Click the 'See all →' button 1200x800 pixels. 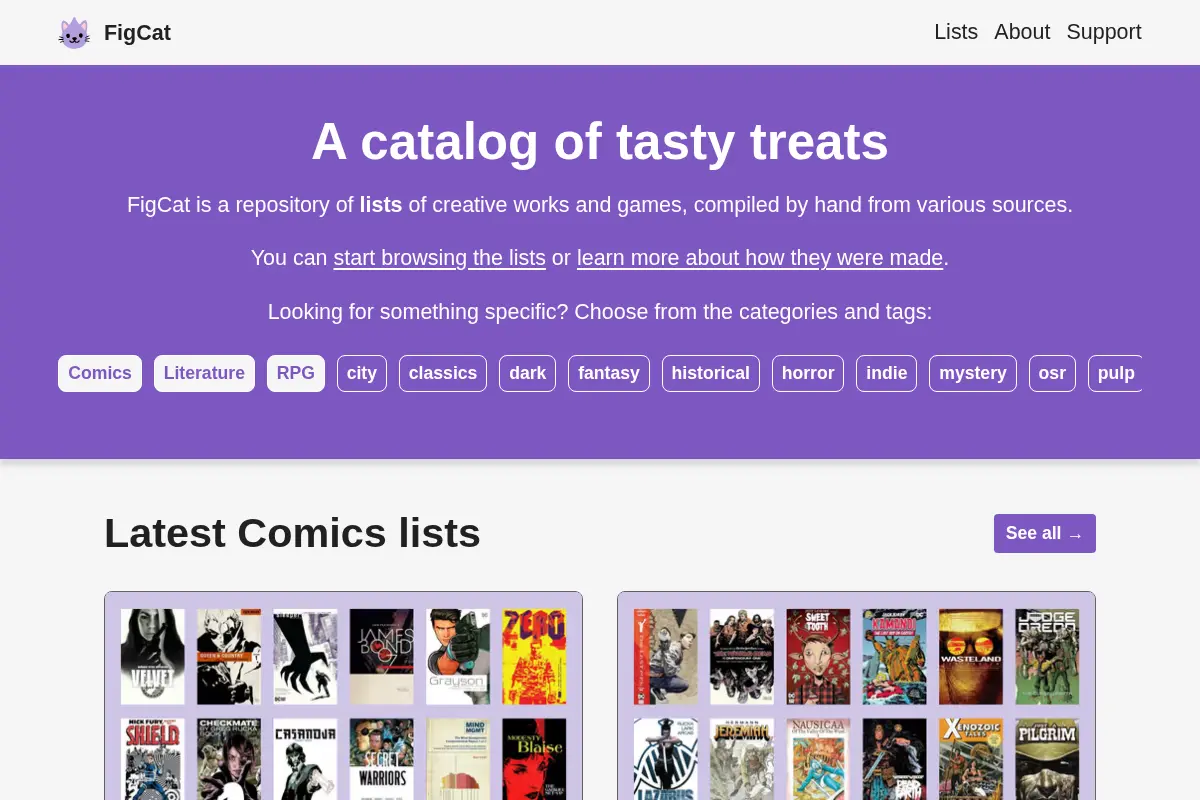point(1045,533)
